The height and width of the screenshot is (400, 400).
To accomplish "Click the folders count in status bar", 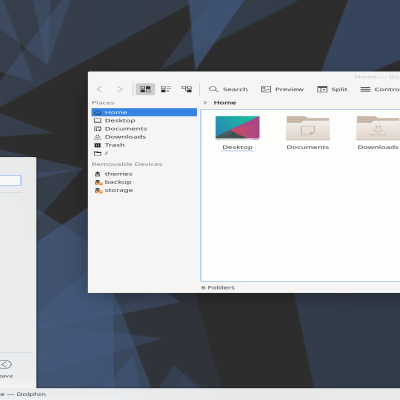I will coord(218,287).
